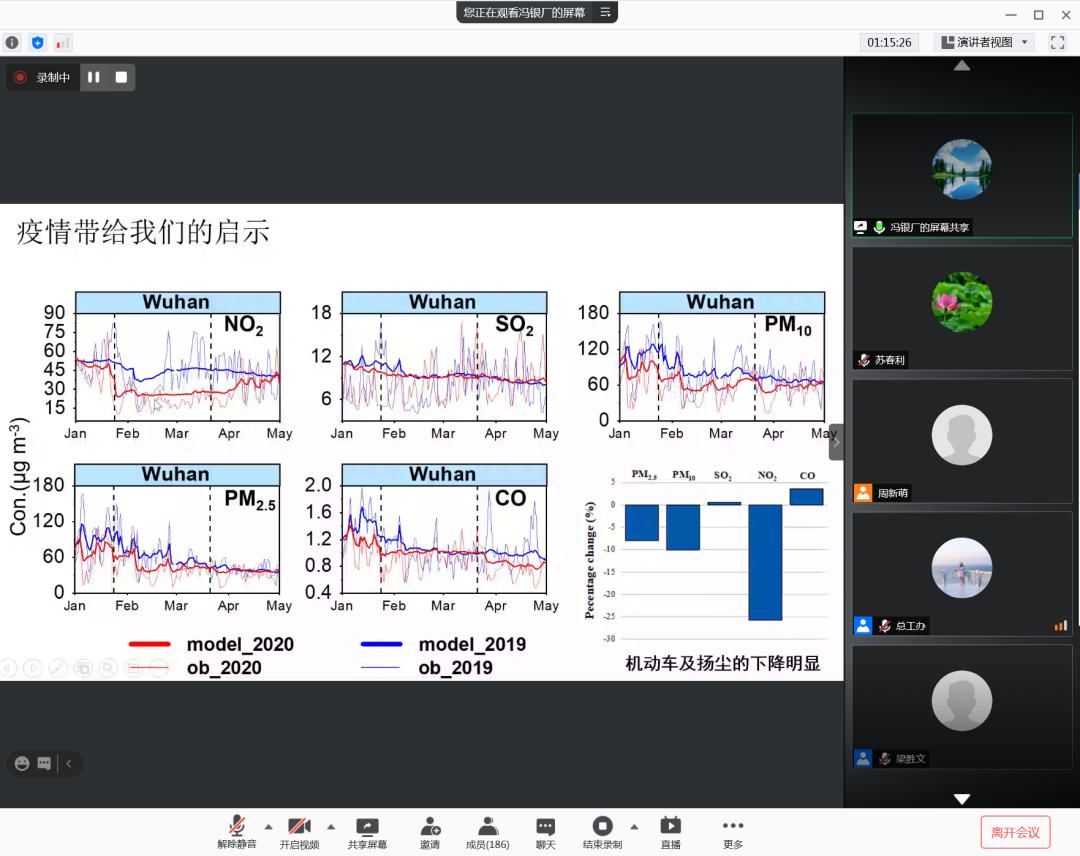
Task: Open the Chat (聊天) panel
Action: click(545, 832)
